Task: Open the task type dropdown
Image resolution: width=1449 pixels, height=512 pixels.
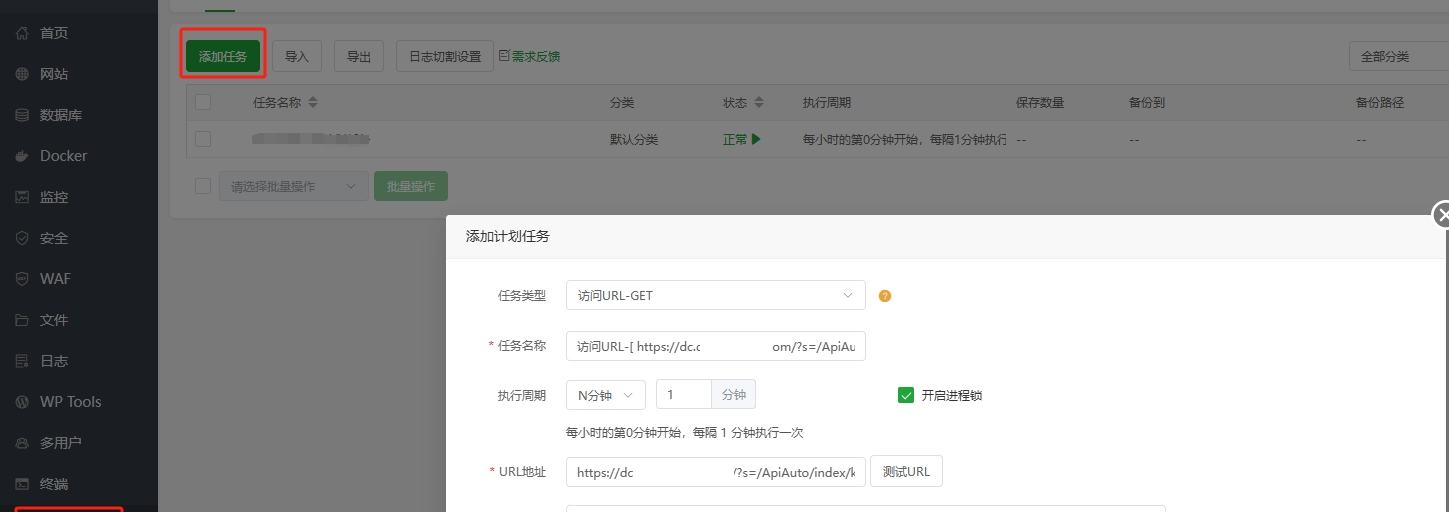Action: 715,295
